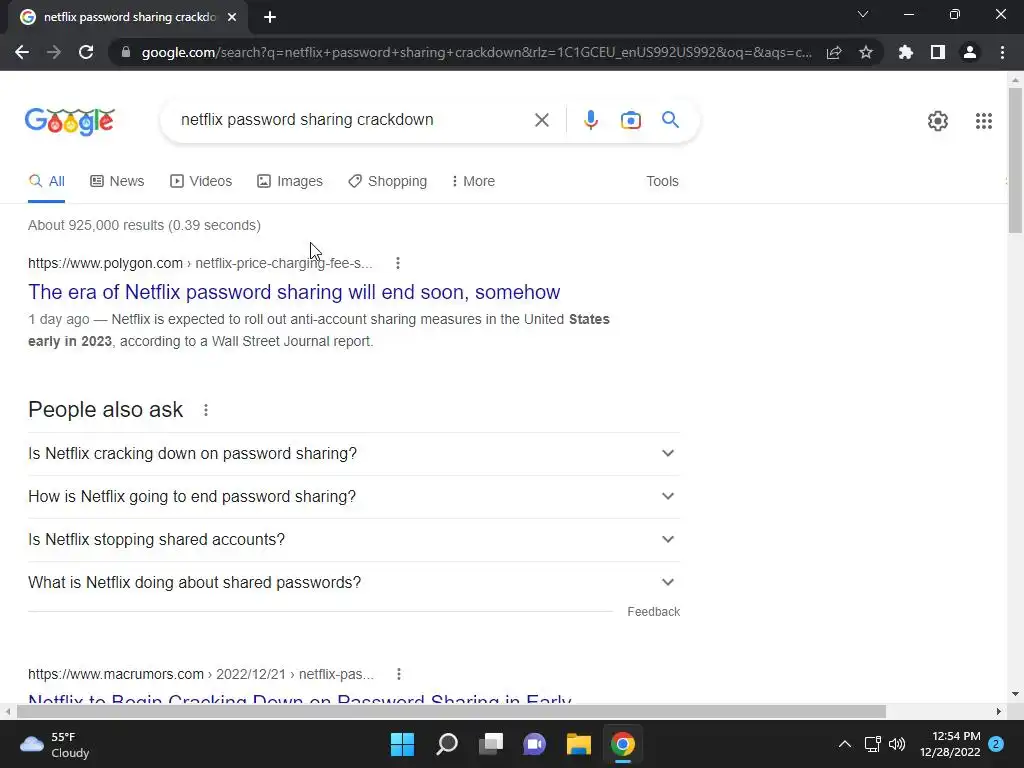Open Windows taskbar search
This screenshot has width=1024, height=768.
pyautogui.click(x=447, y=744)
